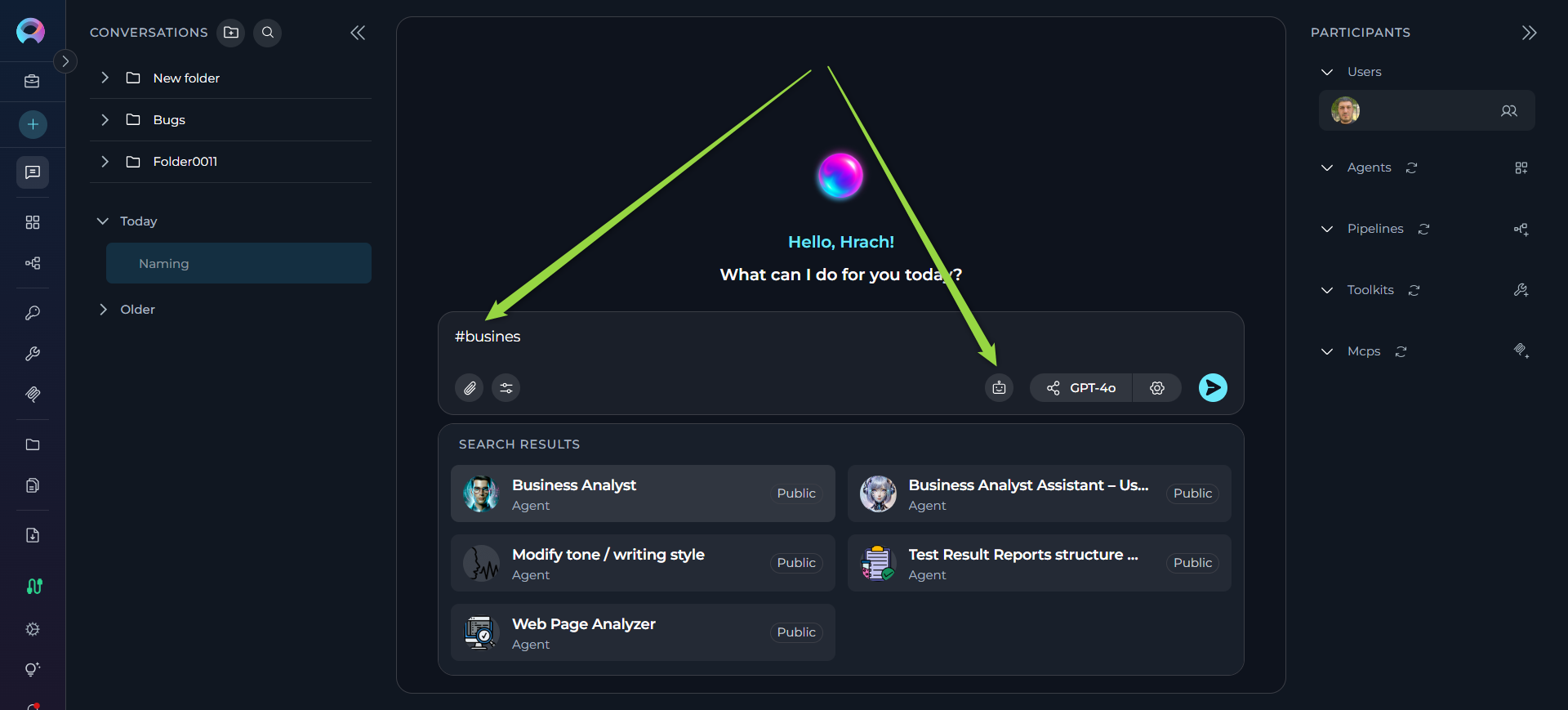Click the send message arrow button
Image resolution: width=1568 pixels, height=710 pixels.
1213,387
